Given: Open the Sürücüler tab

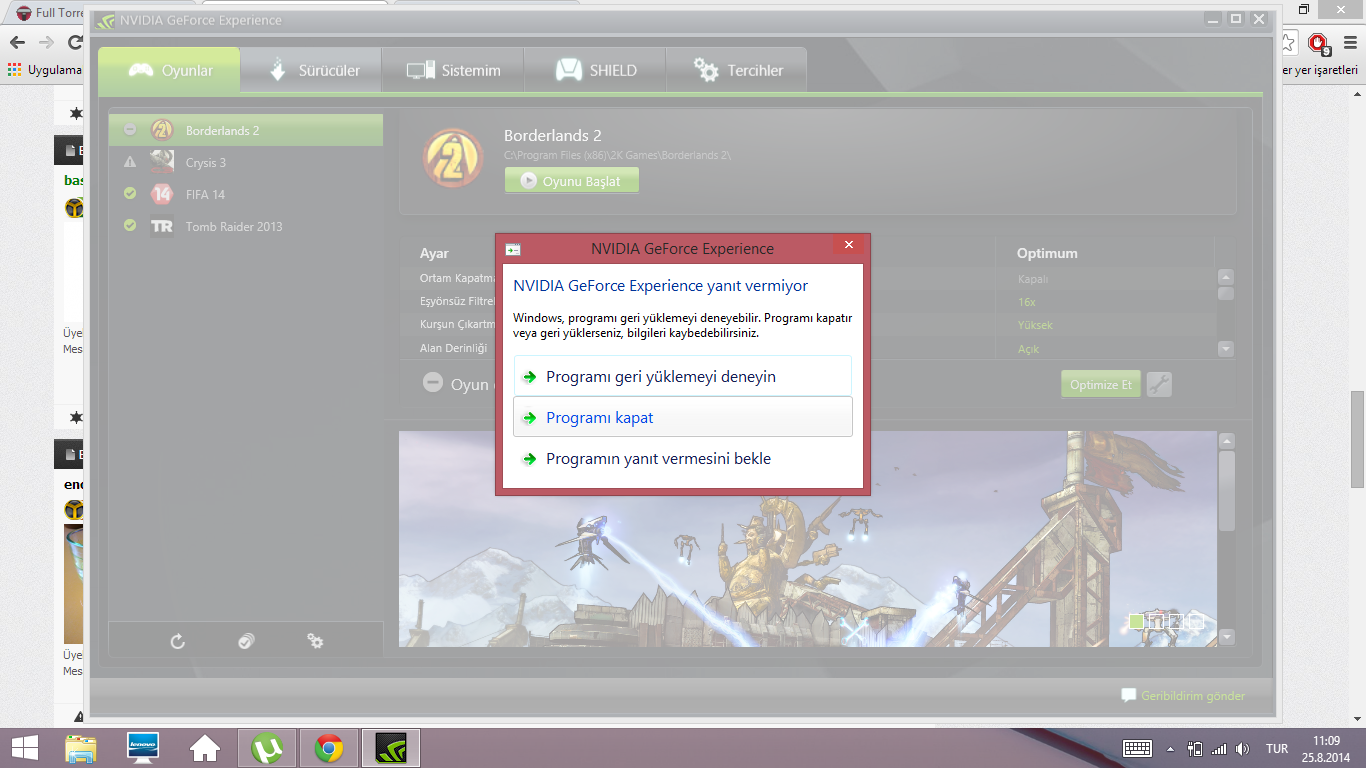Looking at the screenshot, I should tap(311, 70).
